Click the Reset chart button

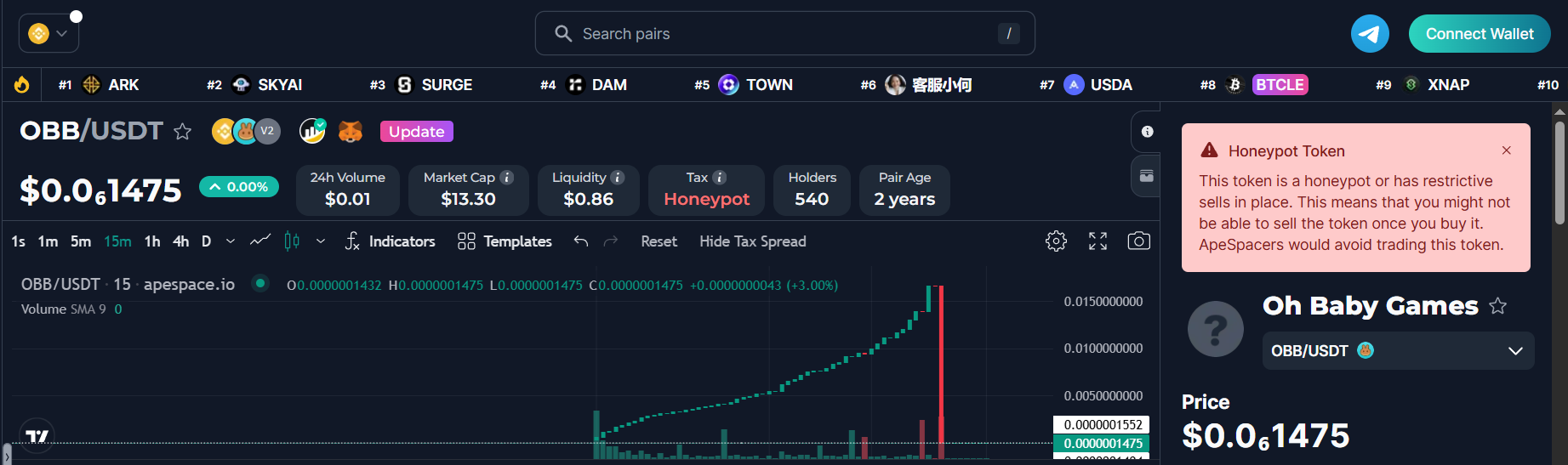tap(659, 241)
